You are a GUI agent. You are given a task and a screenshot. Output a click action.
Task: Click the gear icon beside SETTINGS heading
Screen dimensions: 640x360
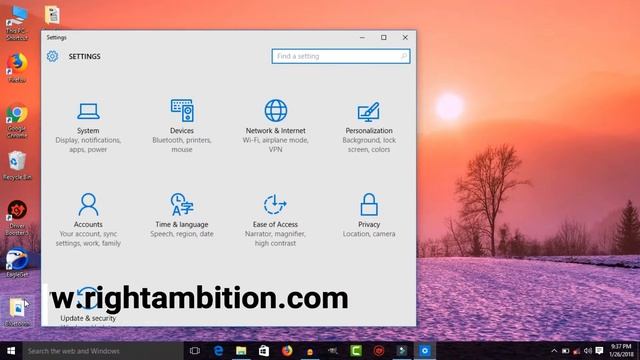[x=52, y=56]
